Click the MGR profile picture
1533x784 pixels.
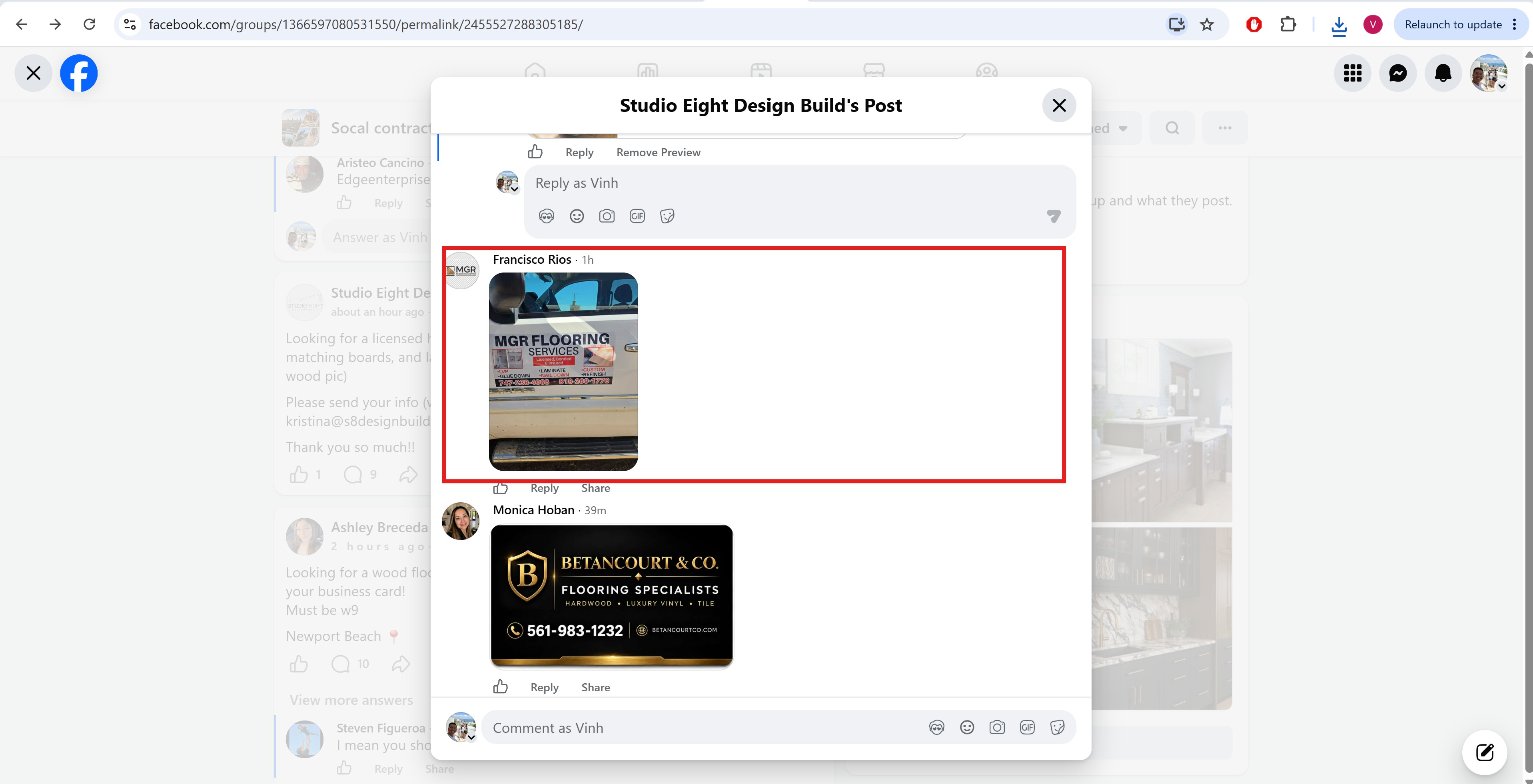[461, 270]
